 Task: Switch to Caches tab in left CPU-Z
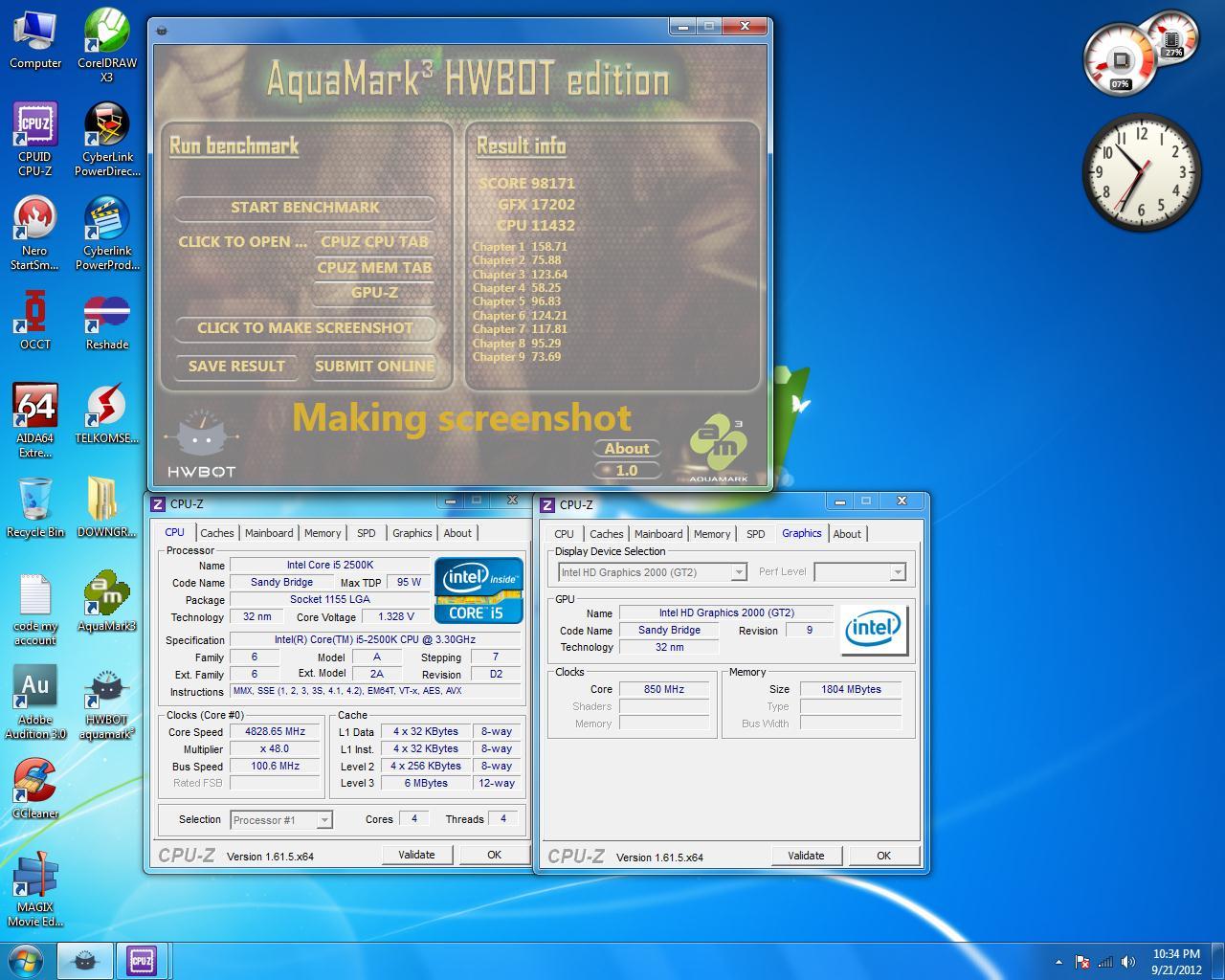(x=216, y=533)
